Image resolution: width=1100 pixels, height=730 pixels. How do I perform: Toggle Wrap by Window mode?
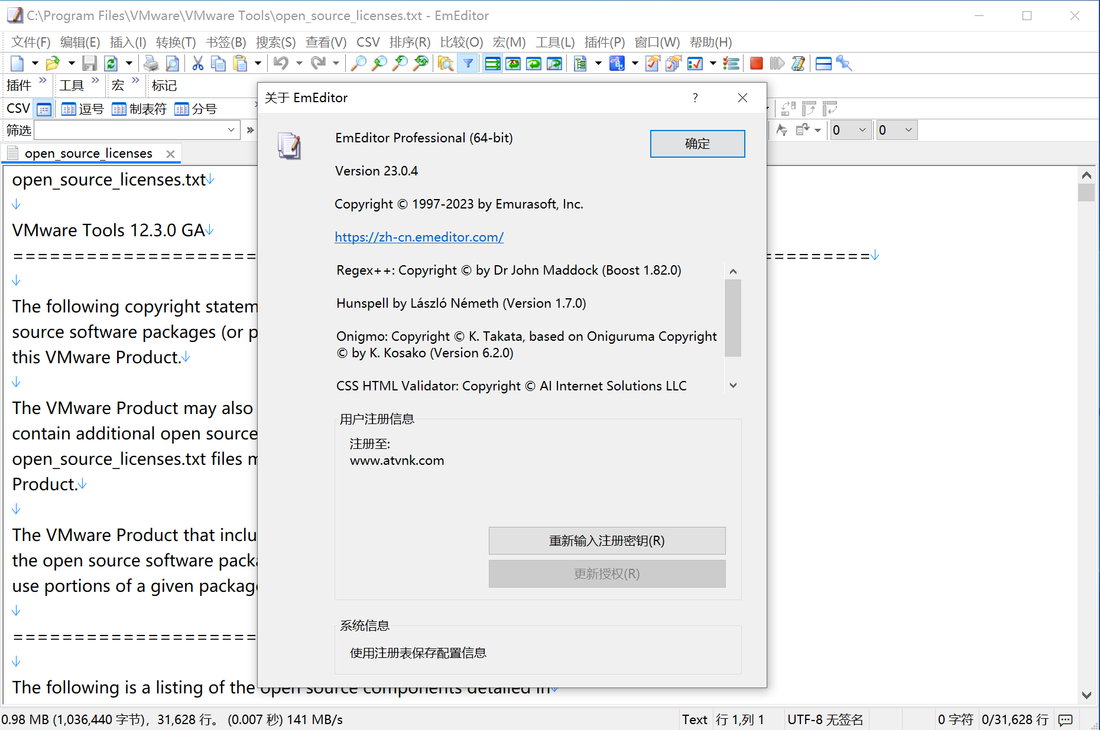pos(534,64)
